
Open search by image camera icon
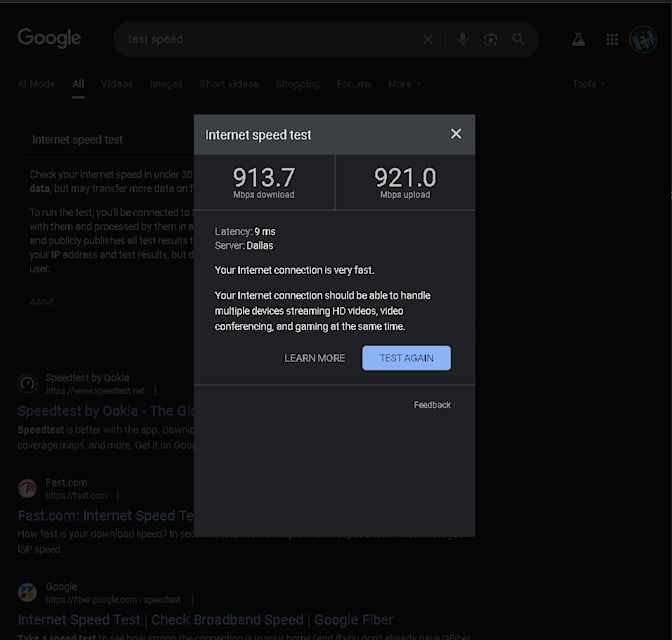[x=490, y=39]
